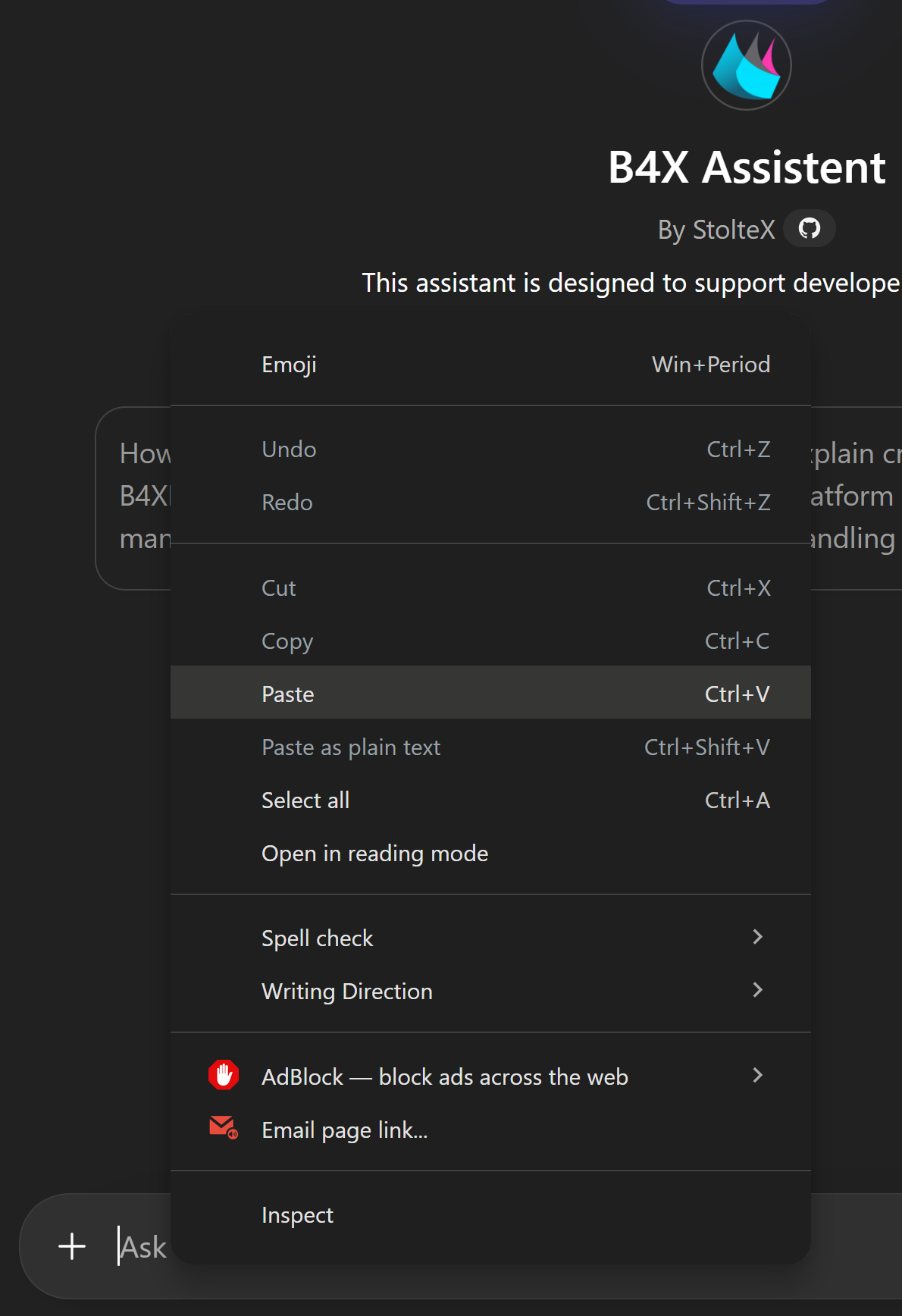Click the Spell check menu item label
The image size is (902, 1316).
[x=317, y=938]
